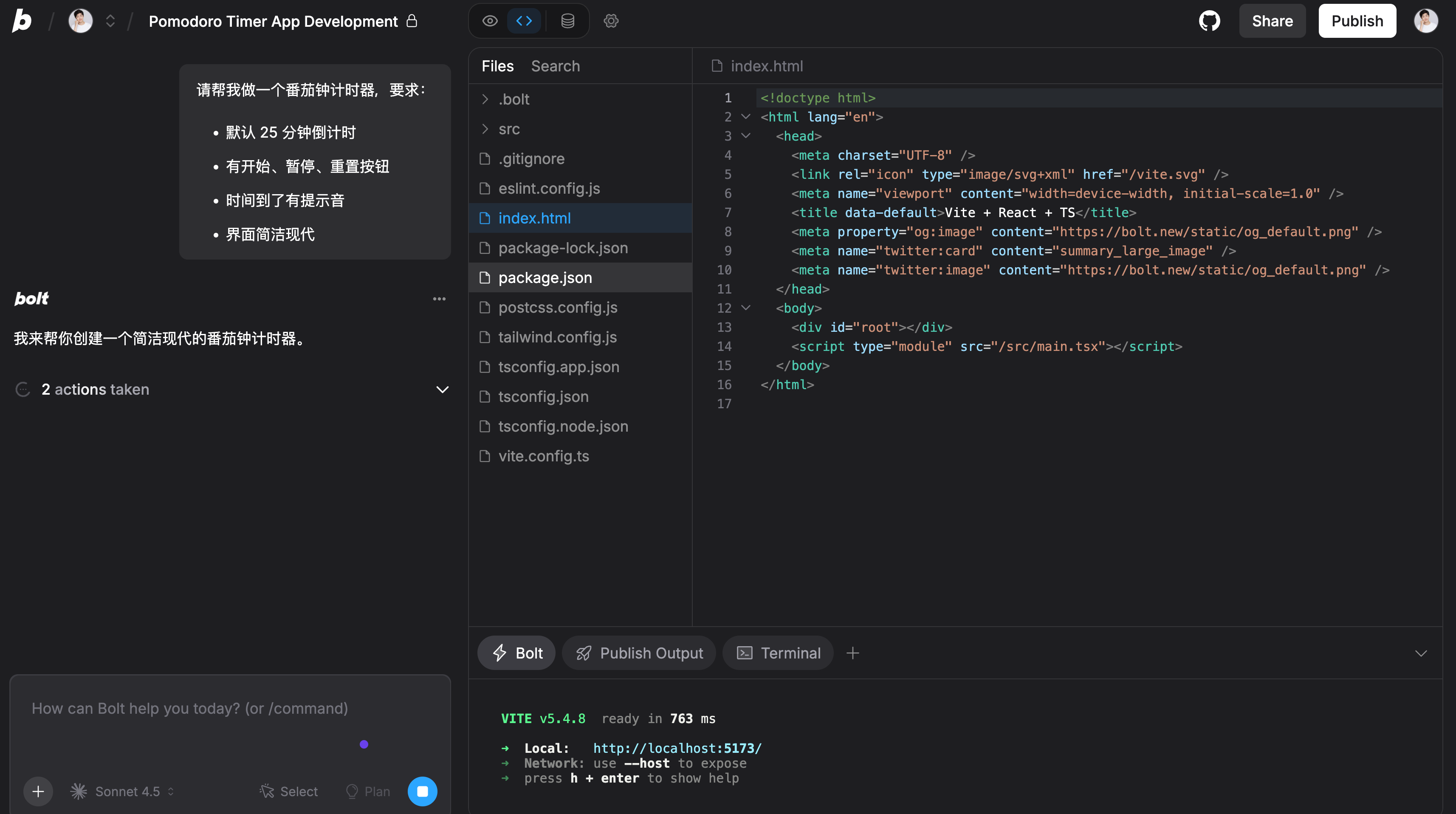Stop generation with the blue stop button
Viewport: 1456px width, 814px height.
pyautogui.click(x=422, y=791)
